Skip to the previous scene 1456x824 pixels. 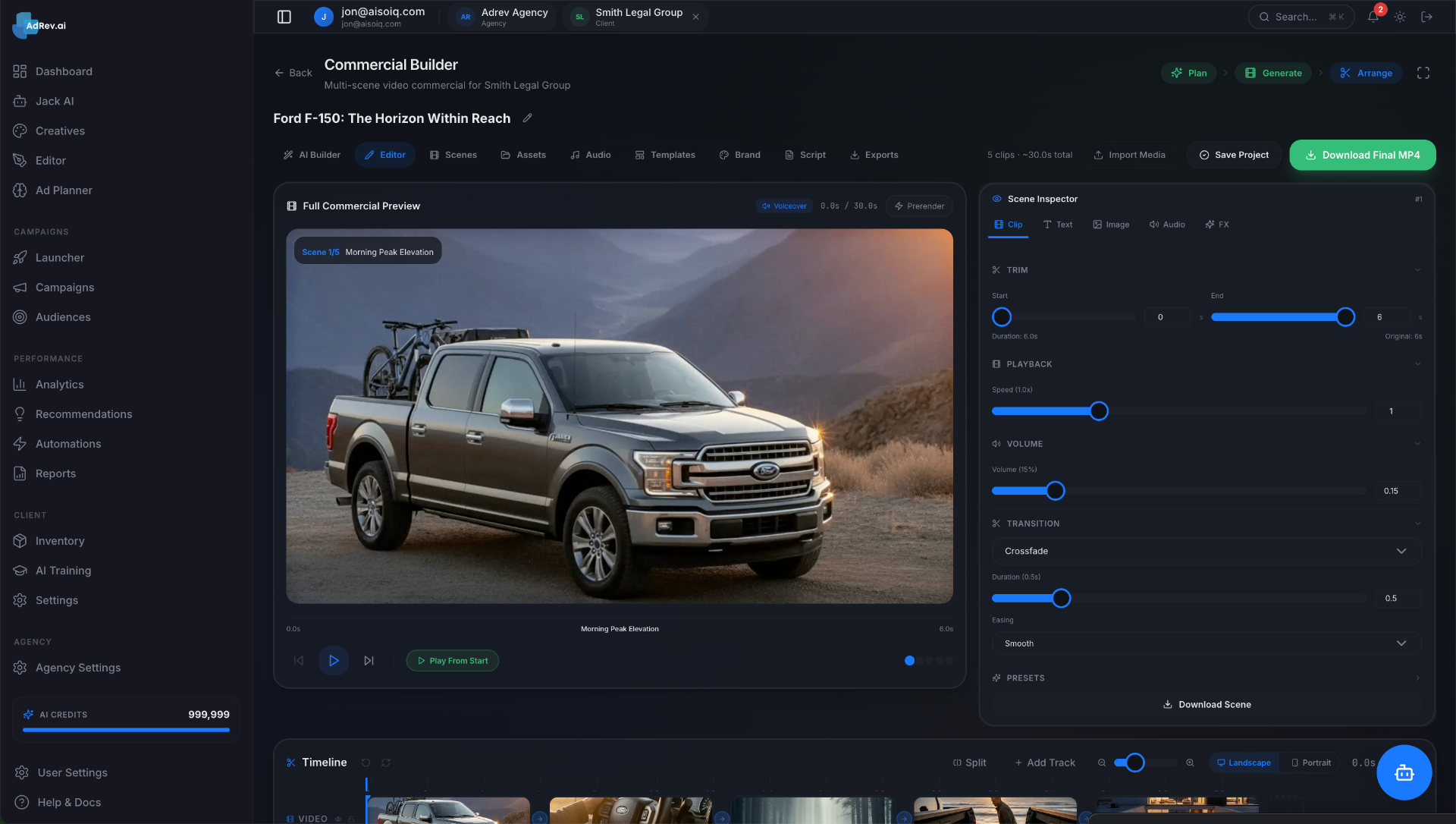pos(299,660)
